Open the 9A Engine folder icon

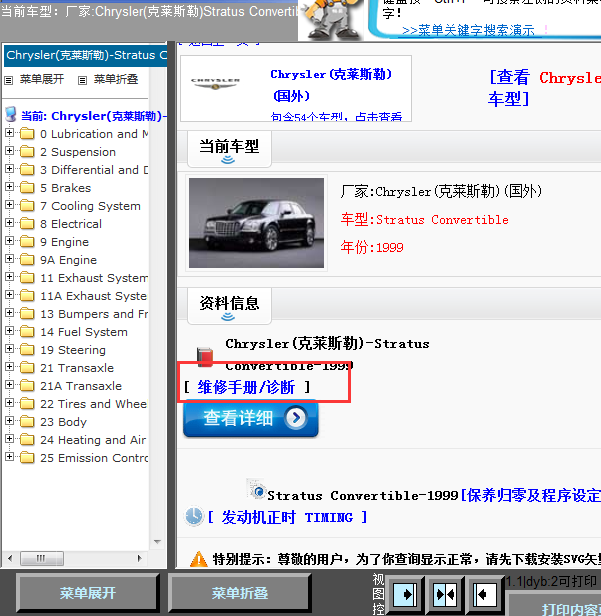[x=27, y=260]
